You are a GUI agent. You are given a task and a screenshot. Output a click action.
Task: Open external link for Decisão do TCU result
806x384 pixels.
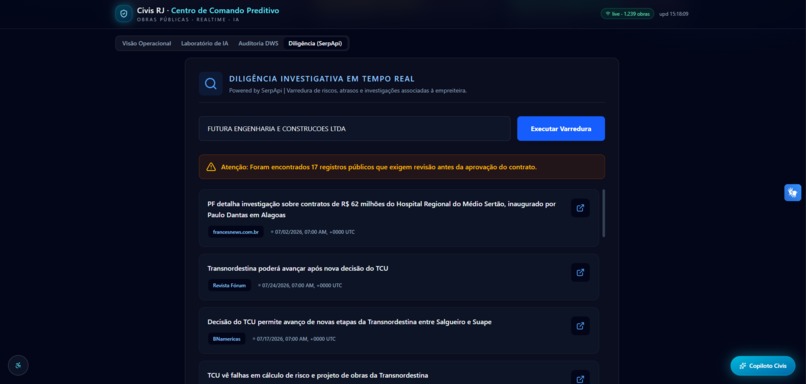(x=580, y=326)
